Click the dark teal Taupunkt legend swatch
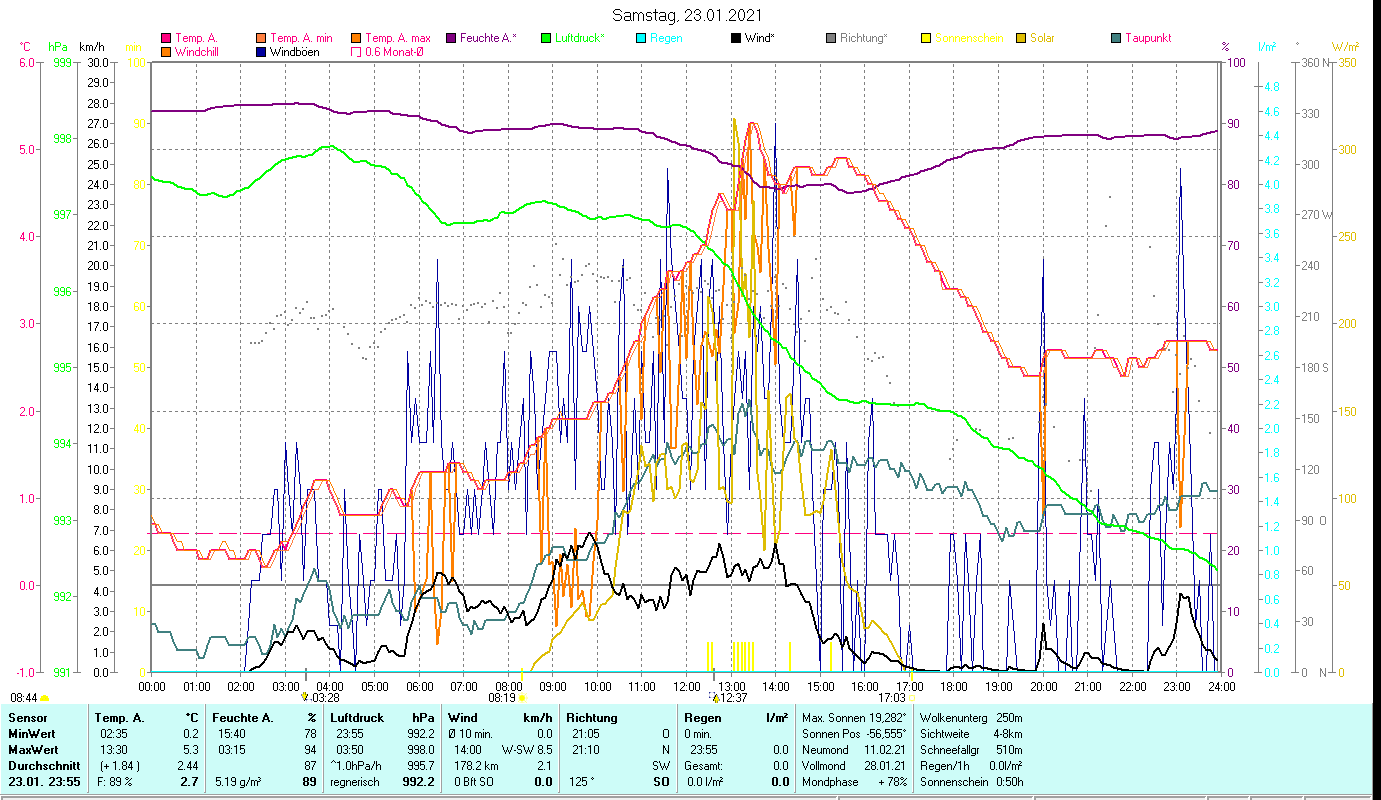This screenshot has height=800, width=1381. (x=1116, y=38)
